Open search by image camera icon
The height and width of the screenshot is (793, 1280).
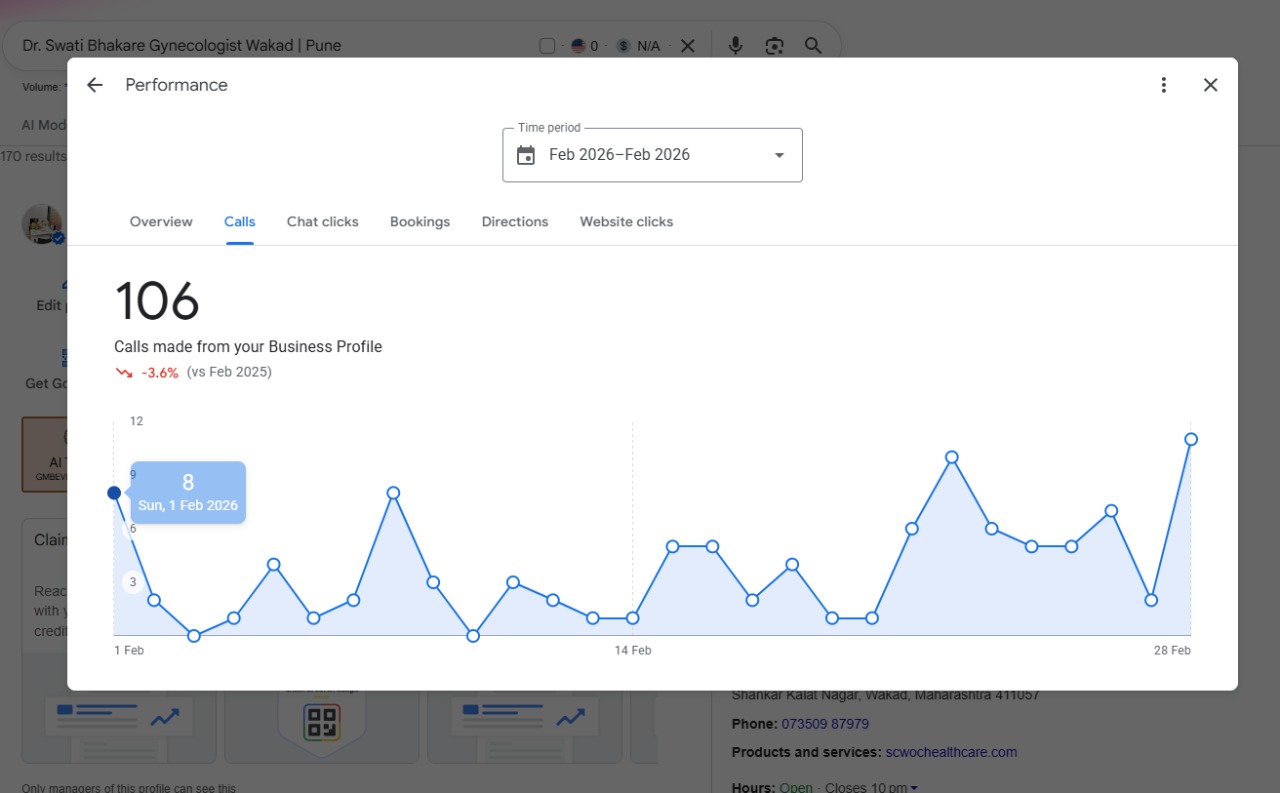(x=774, y=46)
